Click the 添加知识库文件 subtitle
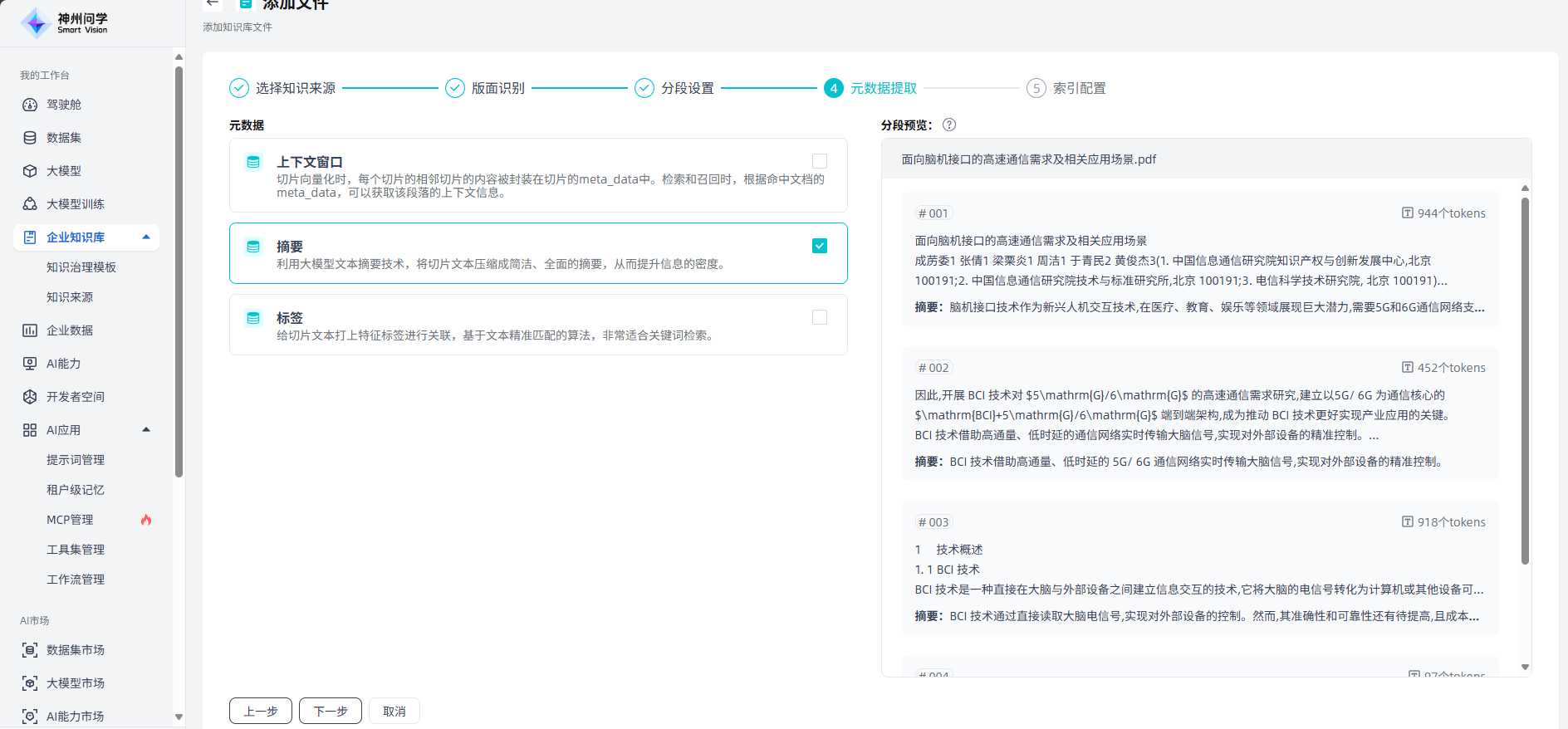 pos(238,27)
